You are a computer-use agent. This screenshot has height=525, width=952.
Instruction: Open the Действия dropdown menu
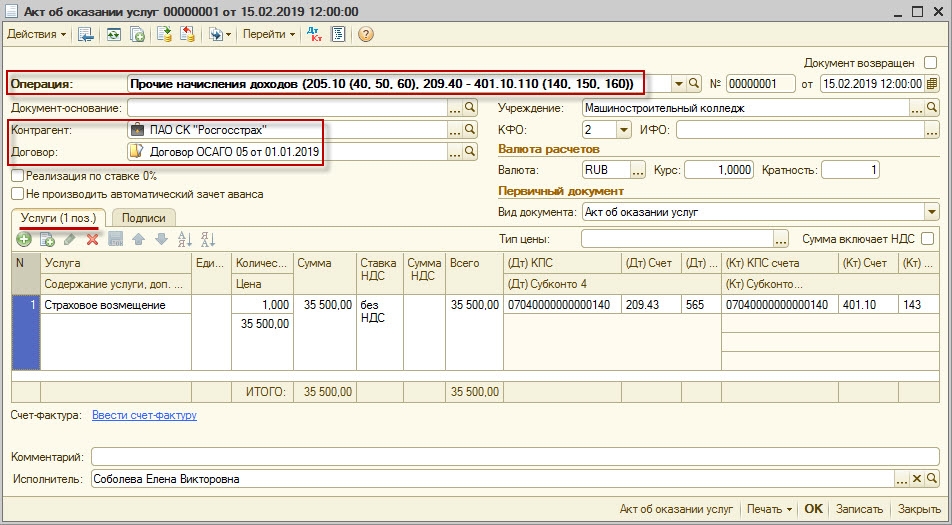pyautogui.click(x=36, y=35)
